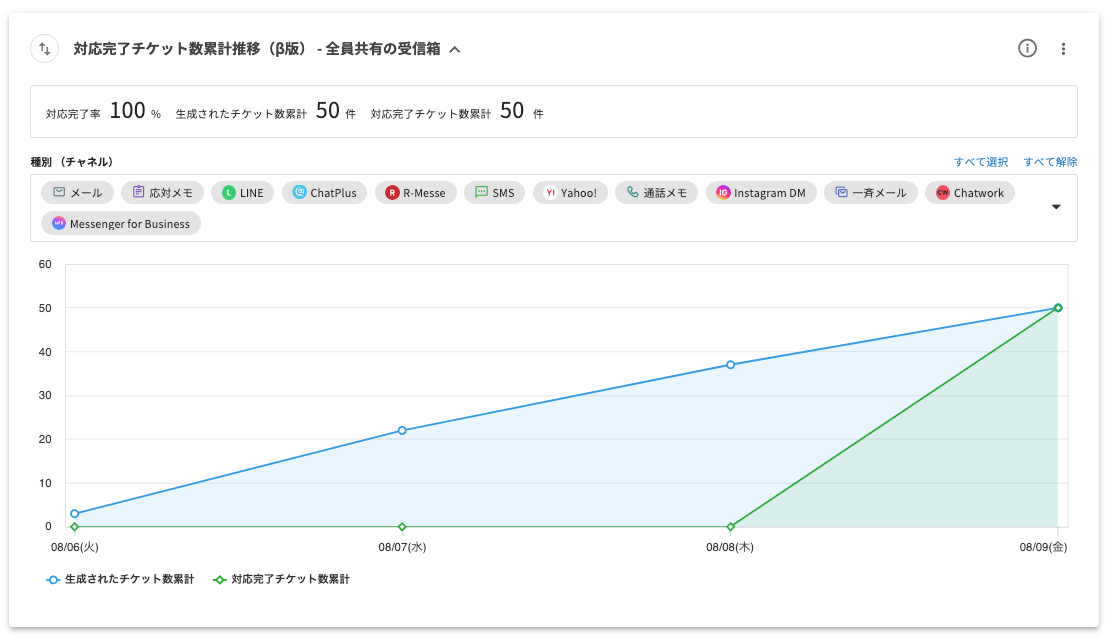Image resolution: width=1108 pixels, height=636 pixels.
Task: Select the Yahoo! channel chip
Action: (x=570, y=193)
